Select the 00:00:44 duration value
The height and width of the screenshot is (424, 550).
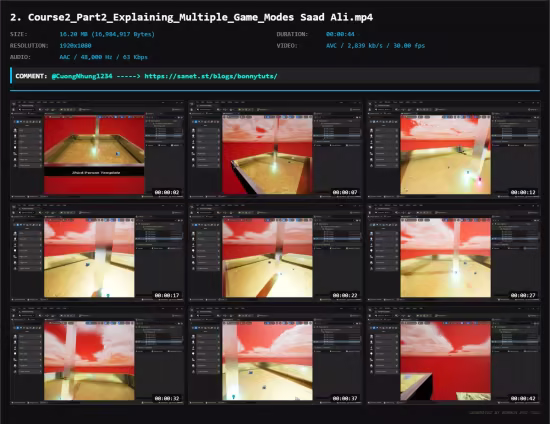click(340, 34)
